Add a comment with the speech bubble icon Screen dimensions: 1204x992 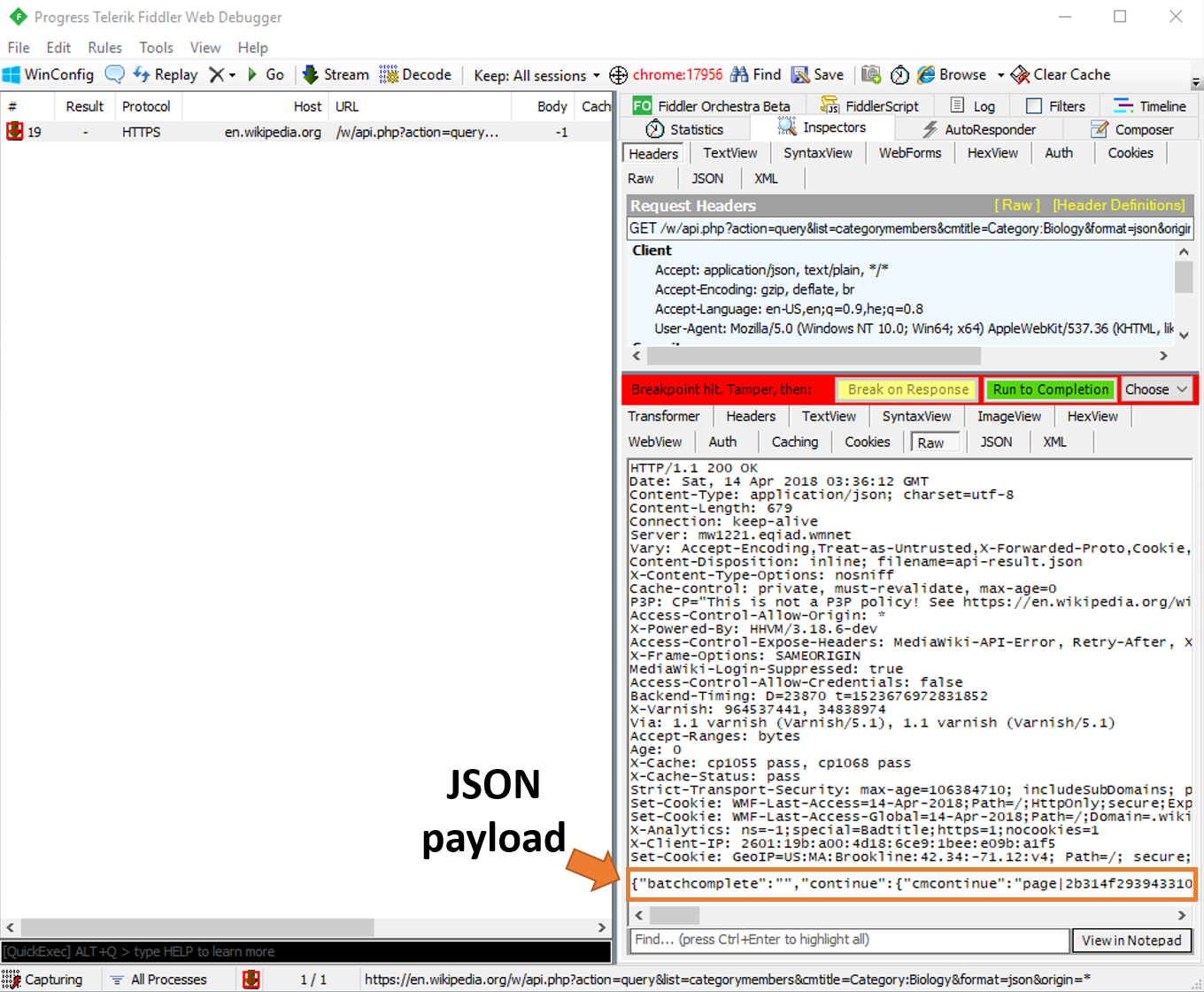coord(114,74)
